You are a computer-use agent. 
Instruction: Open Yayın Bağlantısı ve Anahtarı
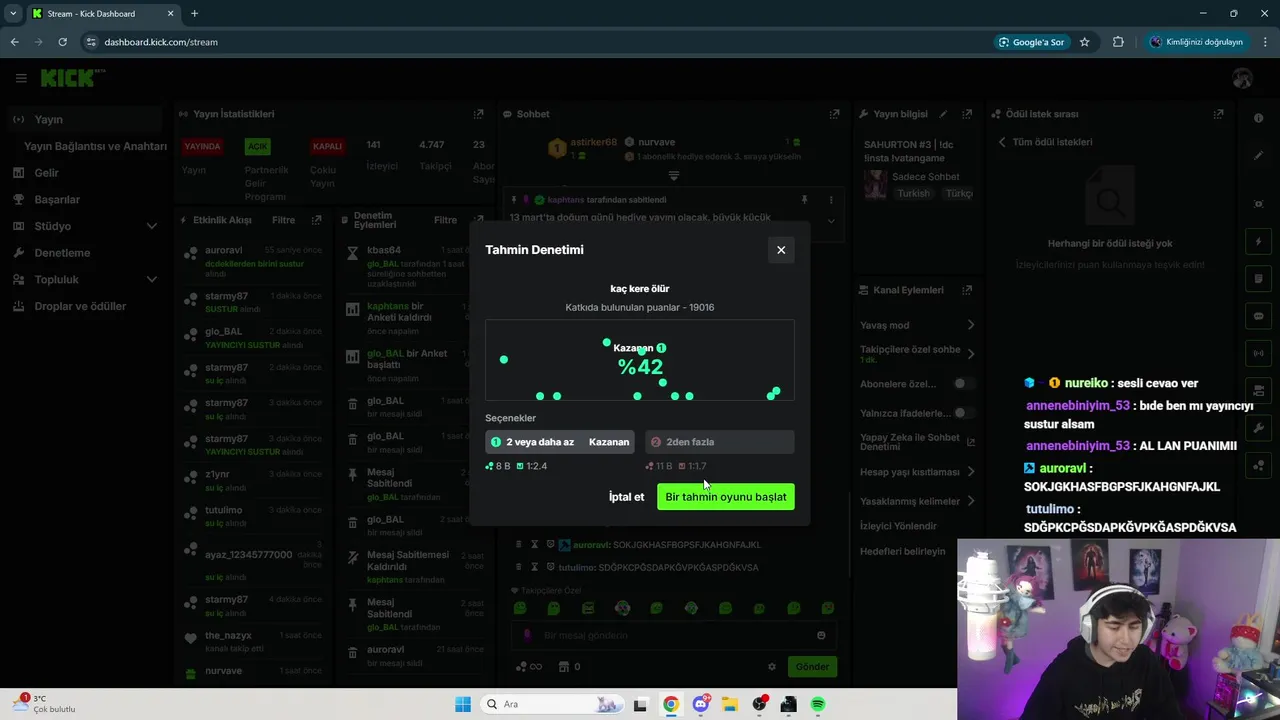[x=95, y=146]
